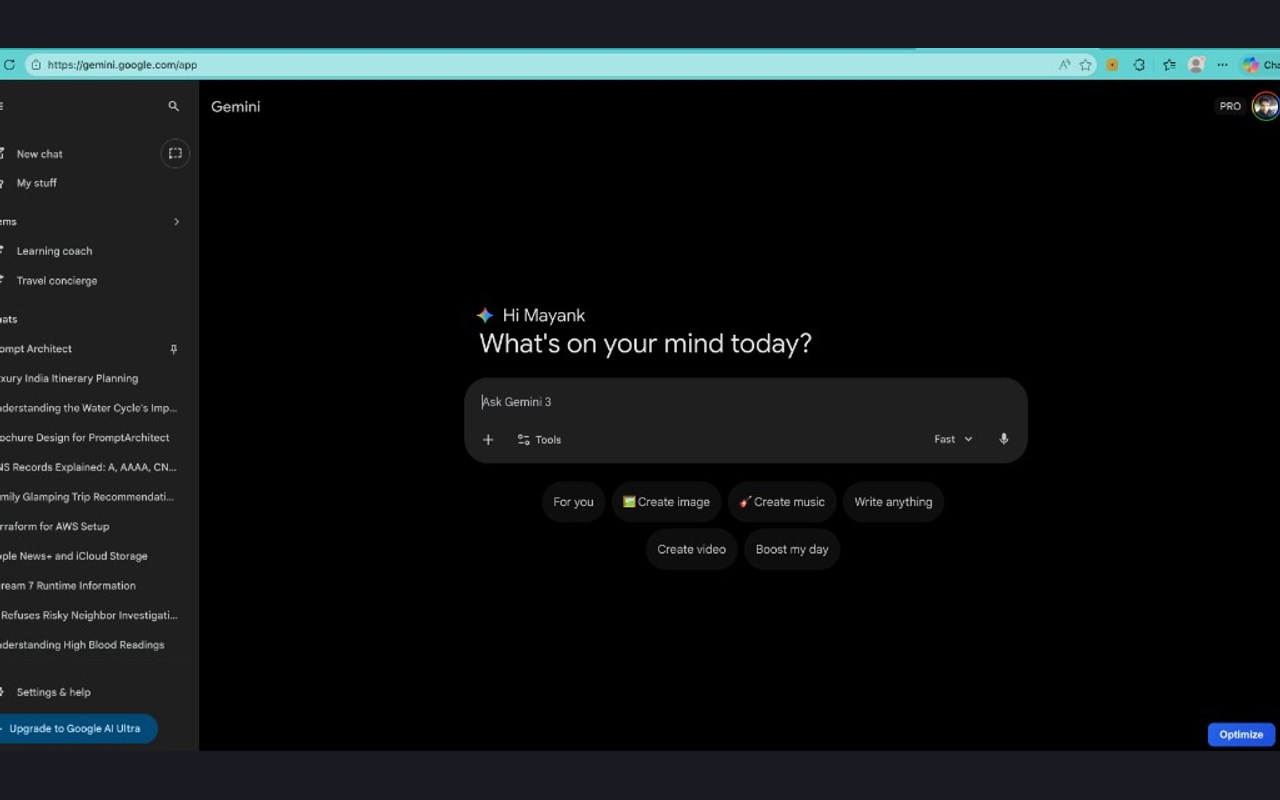
Task: Start a New chat
Action: pyautogui.click(x=40, y=154)
